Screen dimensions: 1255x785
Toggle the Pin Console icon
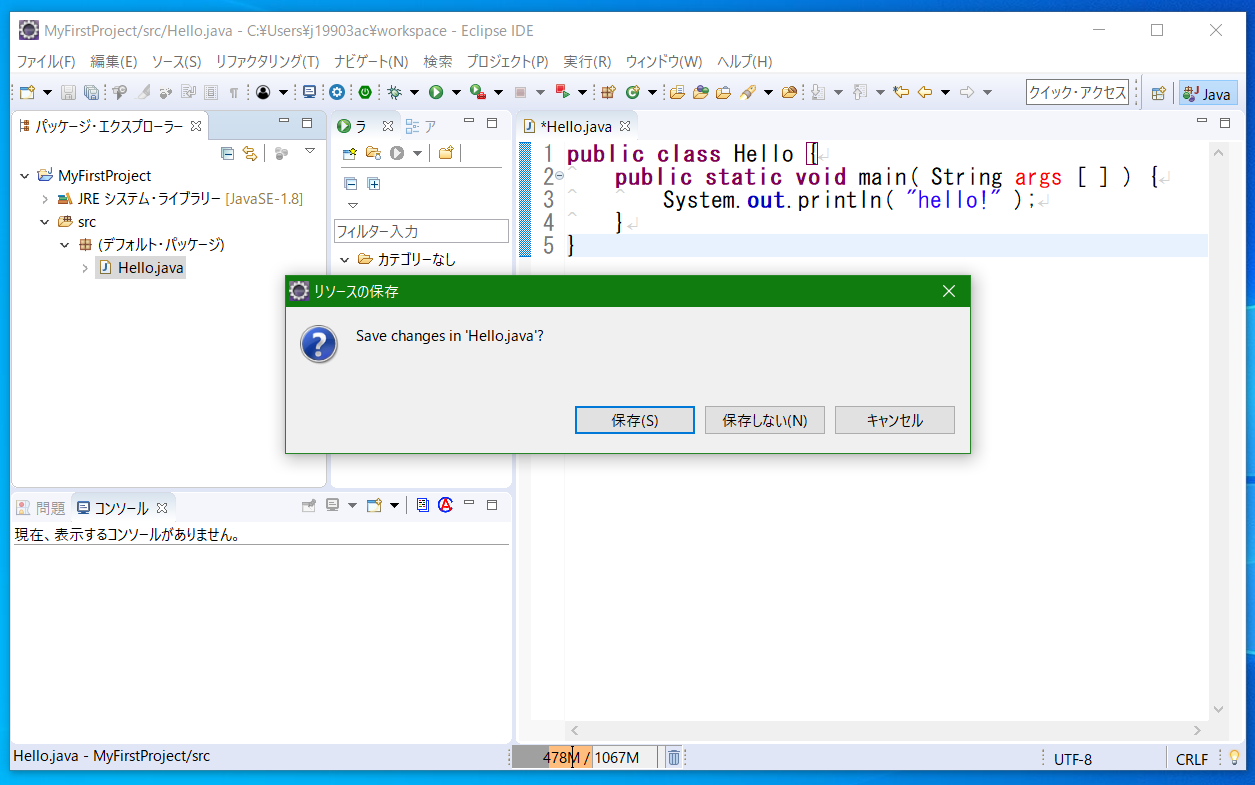pos(310,505)
